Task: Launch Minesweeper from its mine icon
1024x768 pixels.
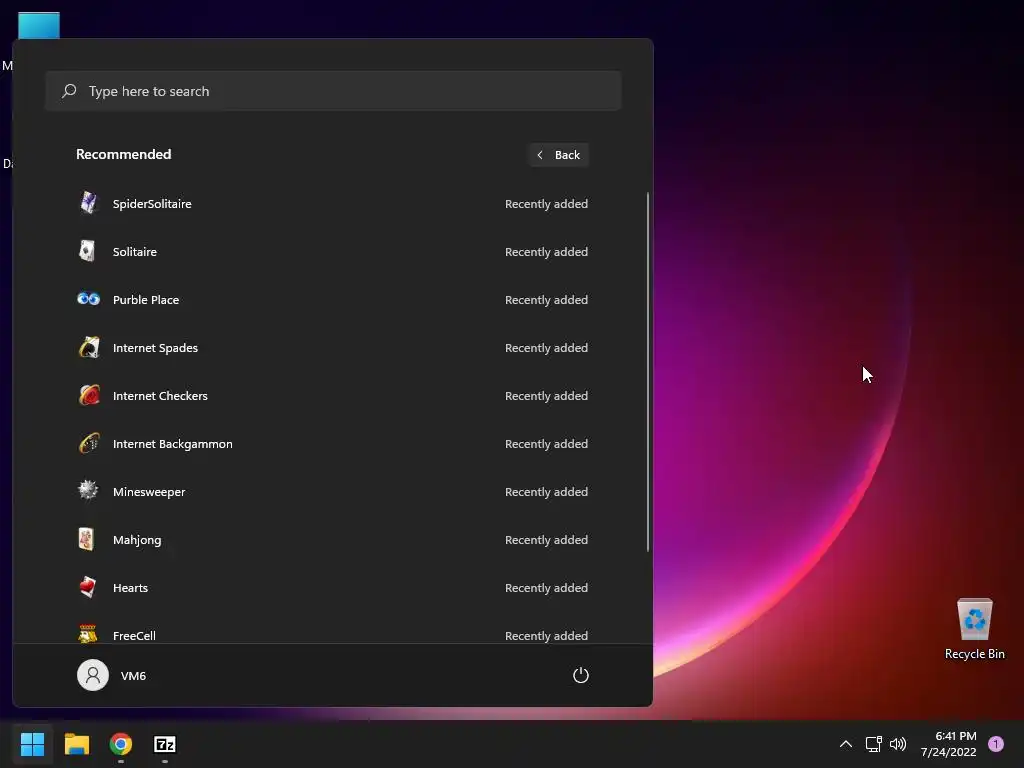Action: (x=88, y=490)
